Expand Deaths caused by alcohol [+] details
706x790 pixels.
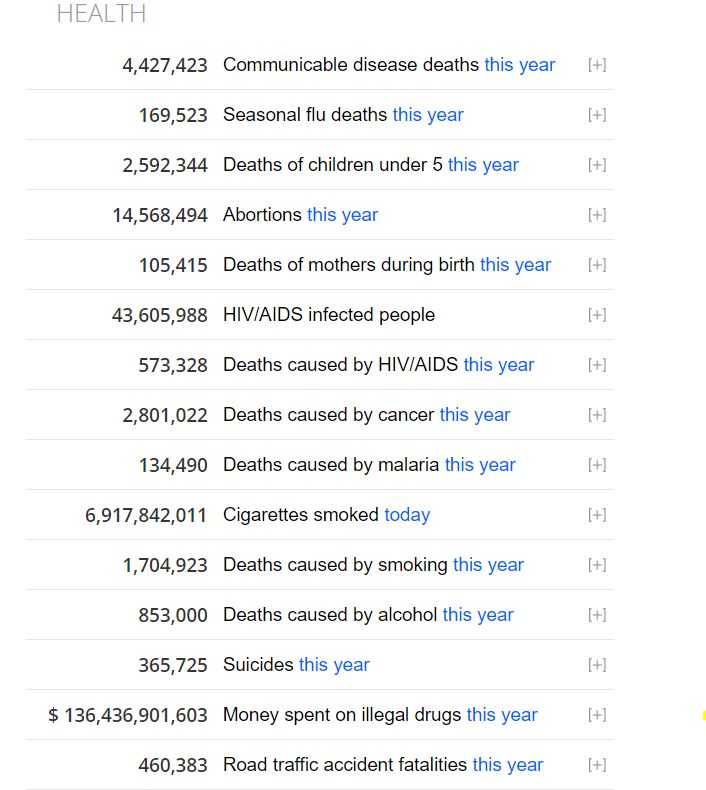click(x=597, y=615)
